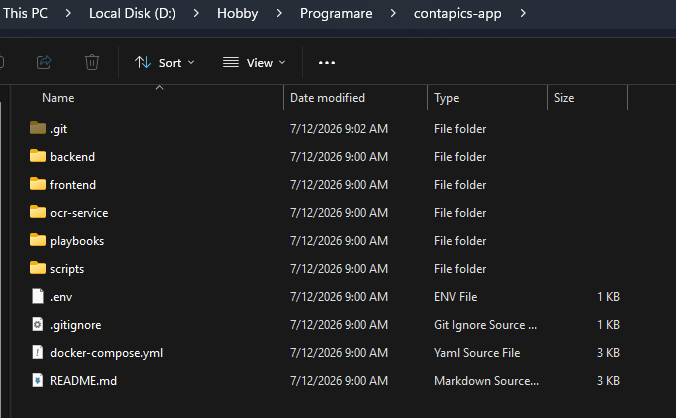This screenshot has height=418, width=676.
Task: Select the file name ocr-service
Action: 79,212
